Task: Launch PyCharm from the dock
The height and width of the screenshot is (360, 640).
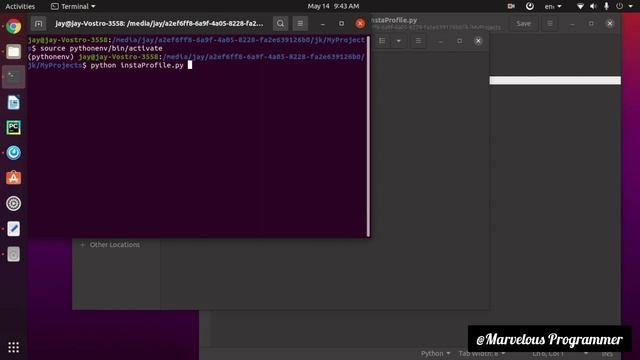Action: (13, 128)
